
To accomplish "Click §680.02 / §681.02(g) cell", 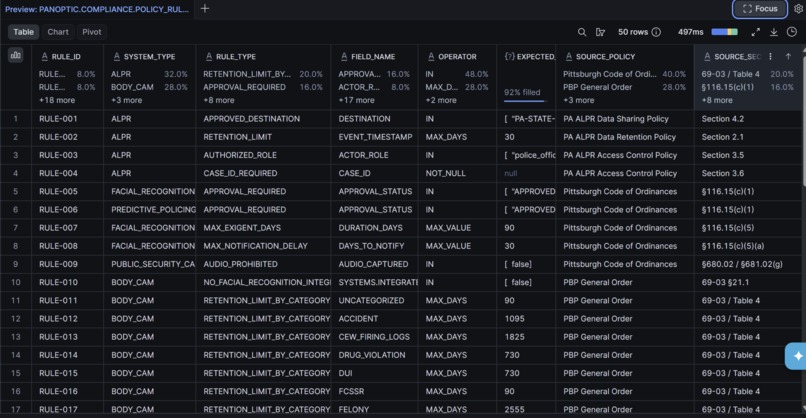I will [747, 264].
